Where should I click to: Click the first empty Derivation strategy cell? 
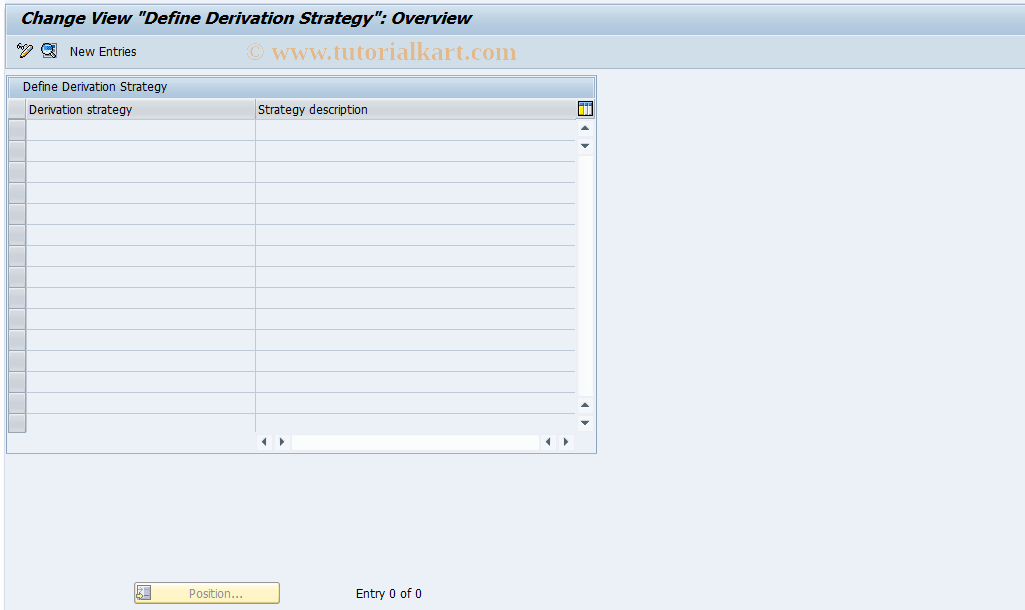click(x=140, y=128)
